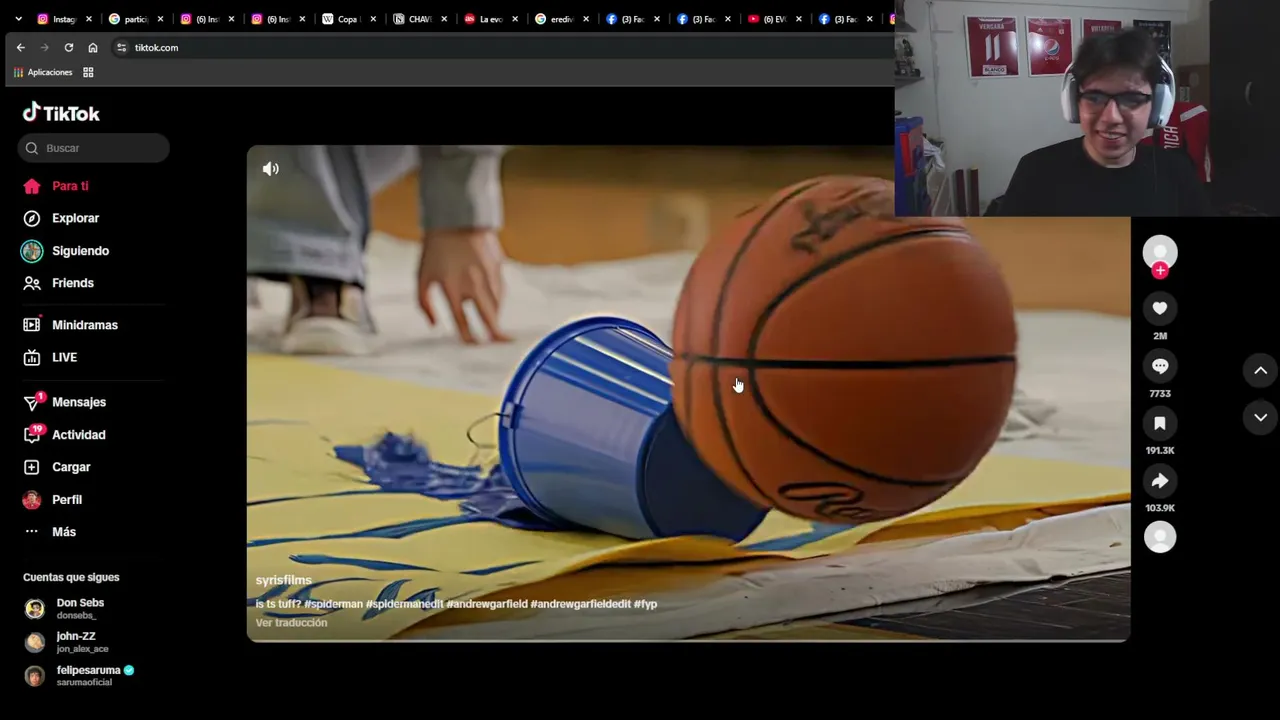Open the comments with 7733 count

[1160, 366]
